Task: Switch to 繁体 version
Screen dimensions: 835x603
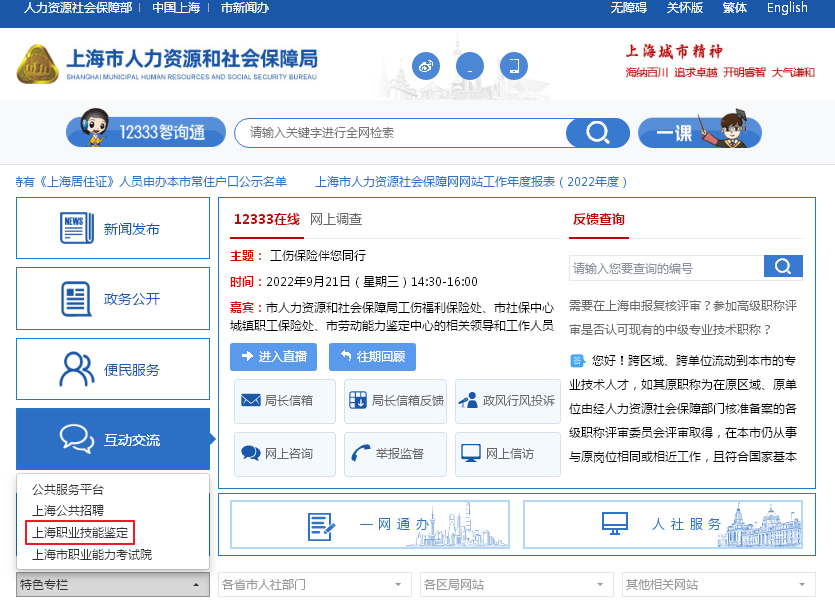Action: pos(734,8)
